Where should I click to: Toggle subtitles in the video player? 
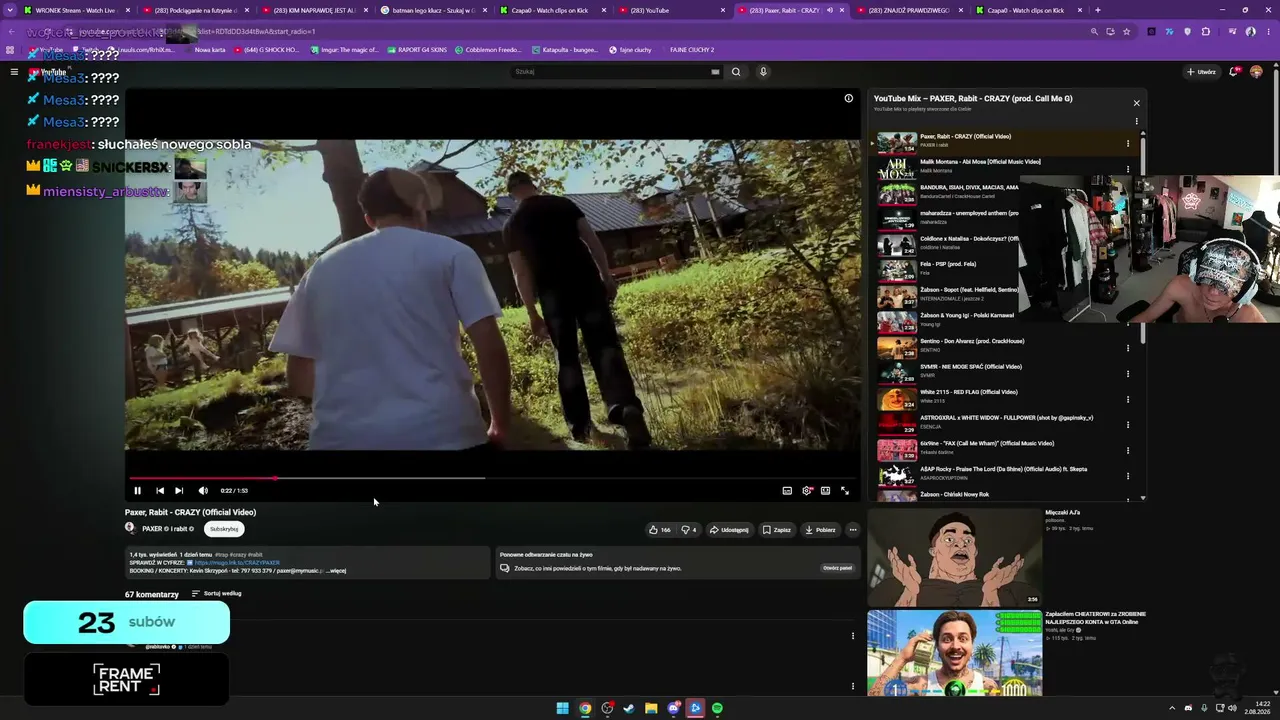coord(787,491)
